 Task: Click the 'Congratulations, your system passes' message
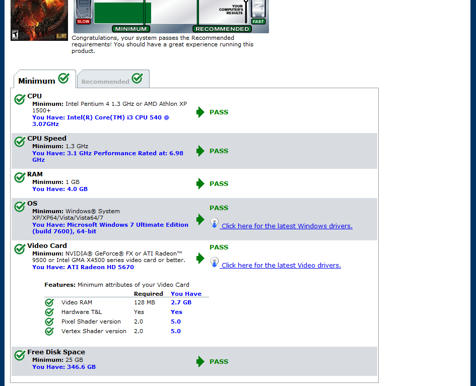coord(162,44)
